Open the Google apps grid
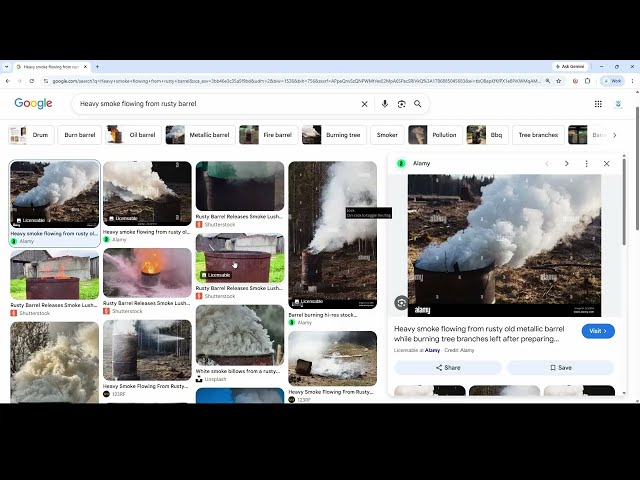This screenshot has width=640, height=480. pyautogui.click(x=598, y=104)
